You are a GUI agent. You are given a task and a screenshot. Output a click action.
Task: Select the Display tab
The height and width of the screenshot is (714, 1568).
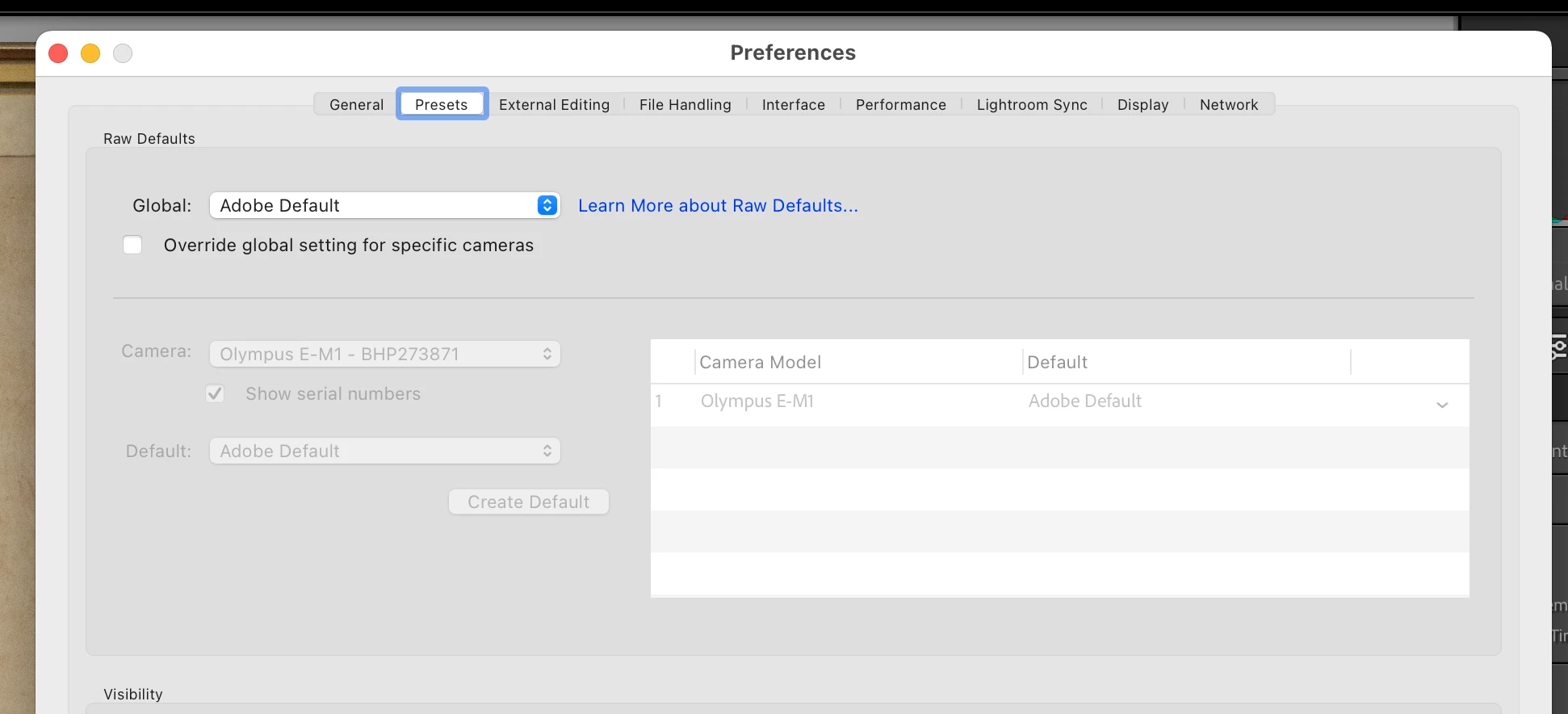click(1142, 104)
